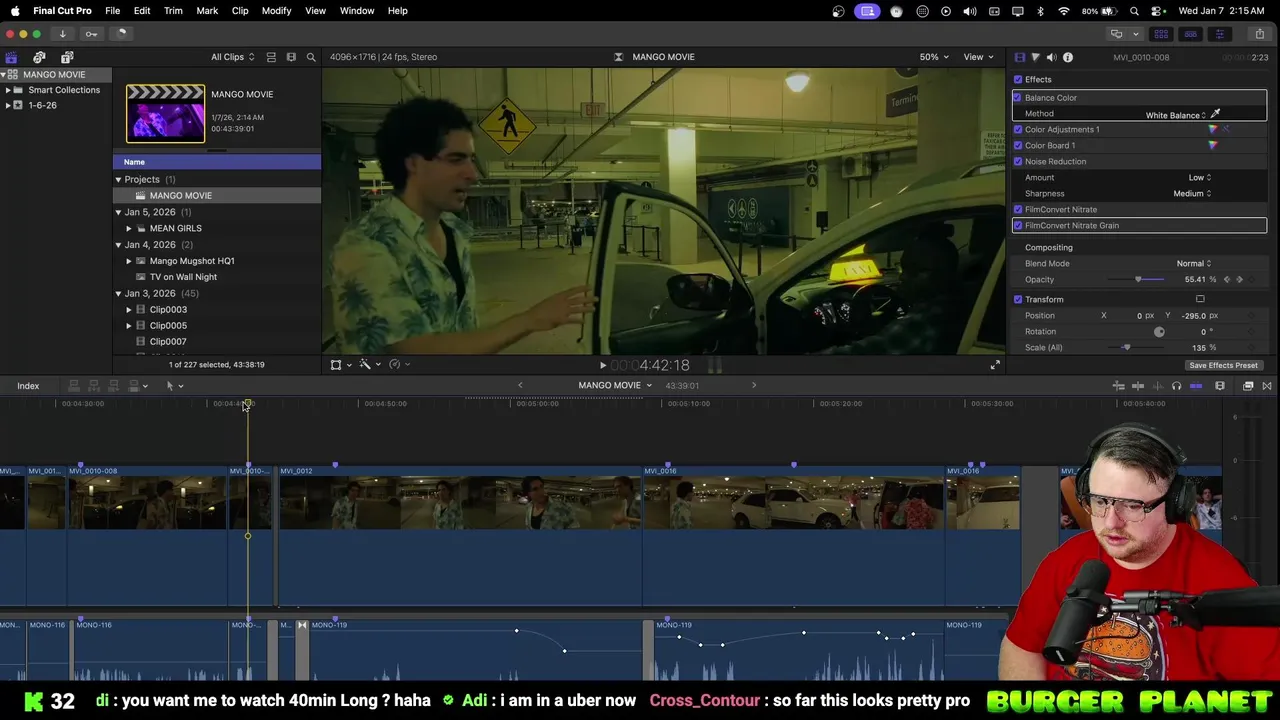Viewport: 1280px width, 720px height.
Task: Open the keyword editor key icon
Action: tap(91, 33)
